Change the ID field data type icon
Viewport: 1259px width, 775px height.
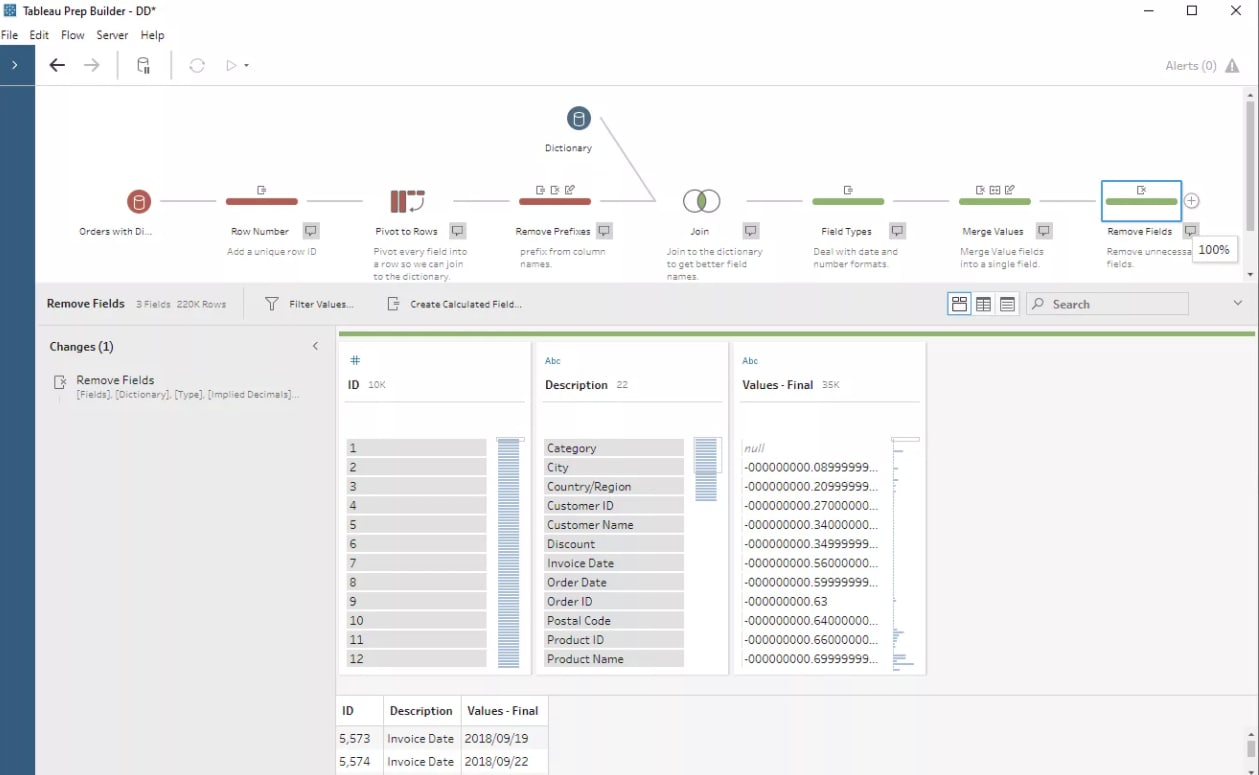pos(354,361)
